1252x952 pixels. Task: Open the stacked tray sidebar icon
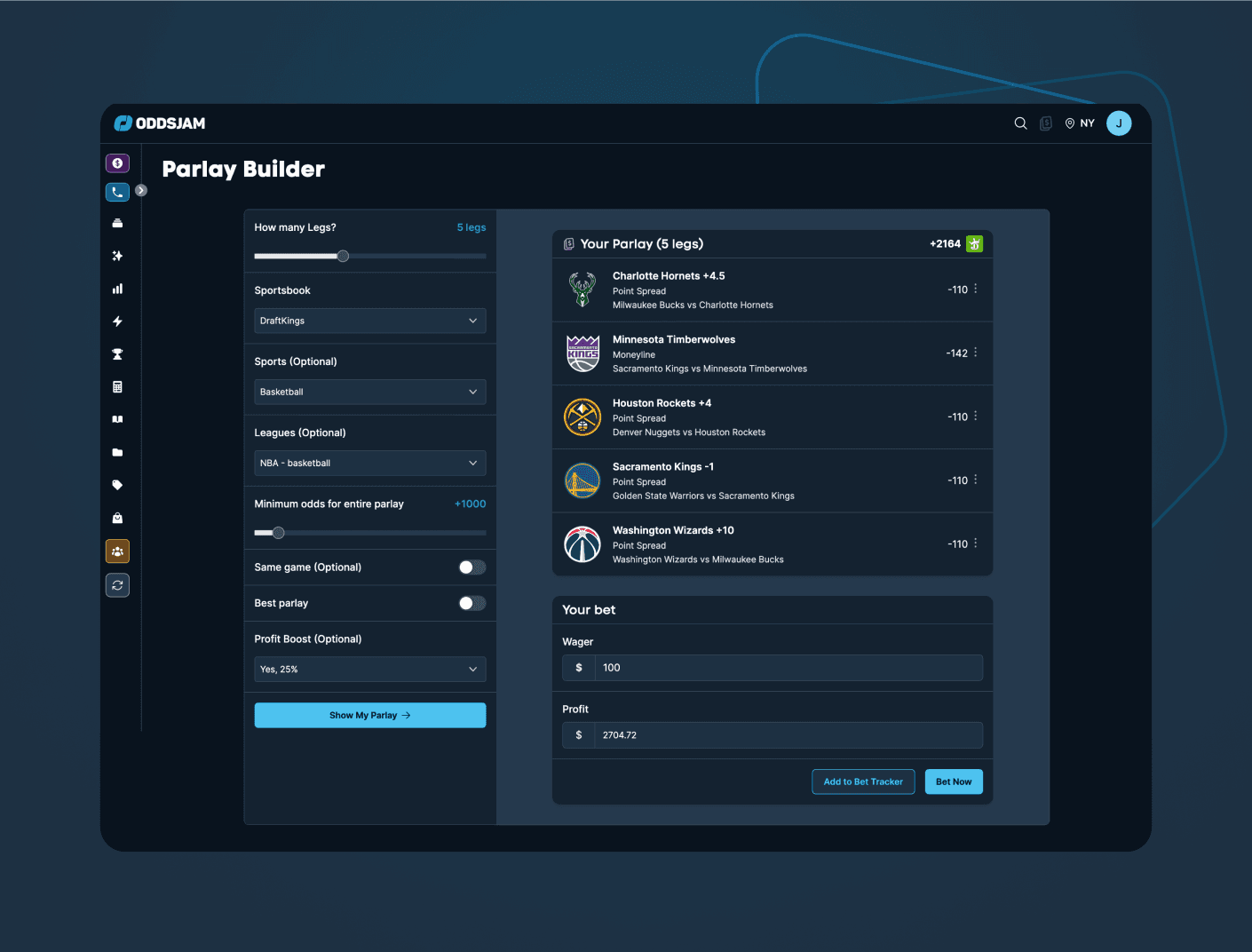pos(117,223)
